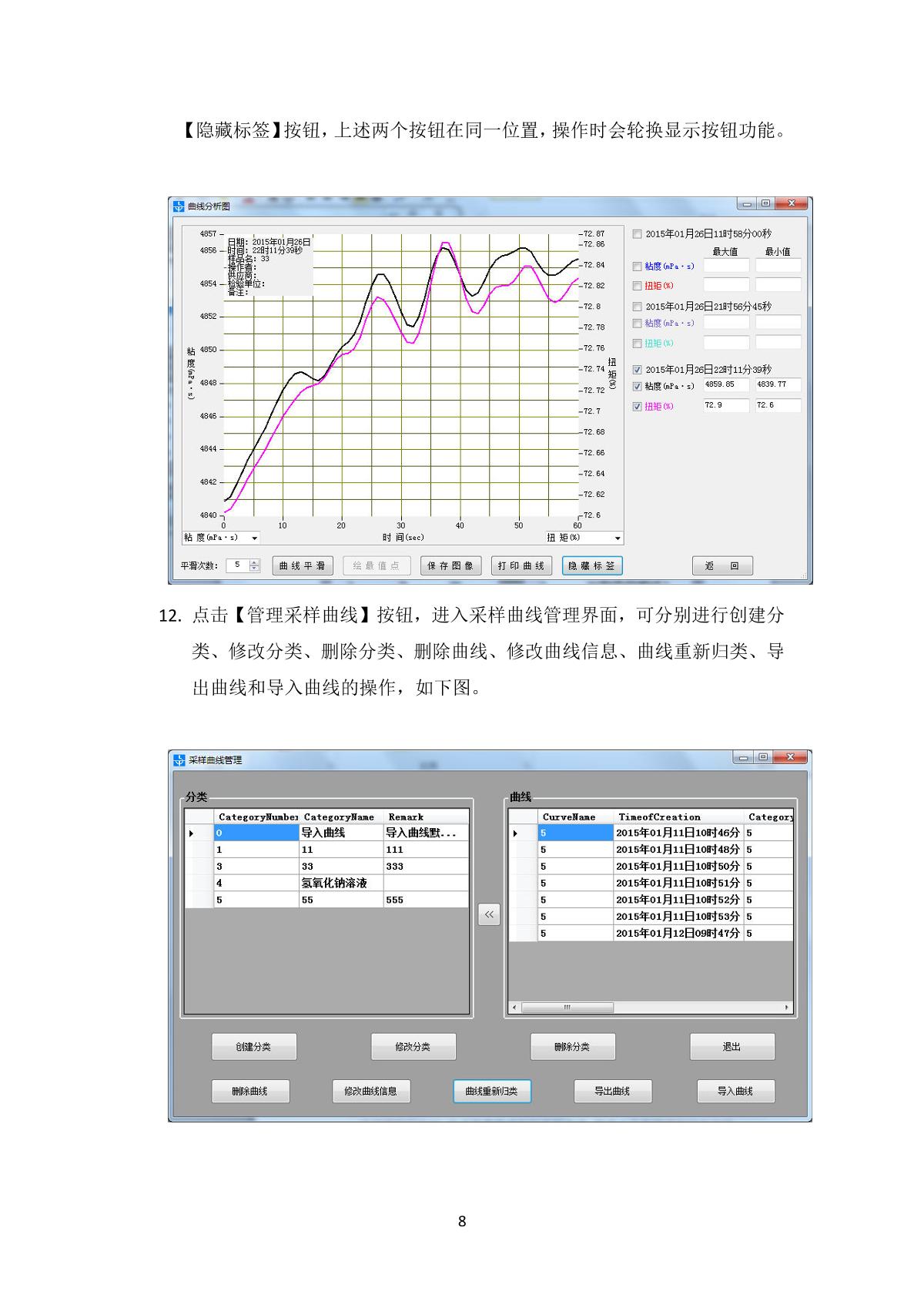Toggle 粘度 checkbox under 21时56分45秒 curve

point(637,324)
